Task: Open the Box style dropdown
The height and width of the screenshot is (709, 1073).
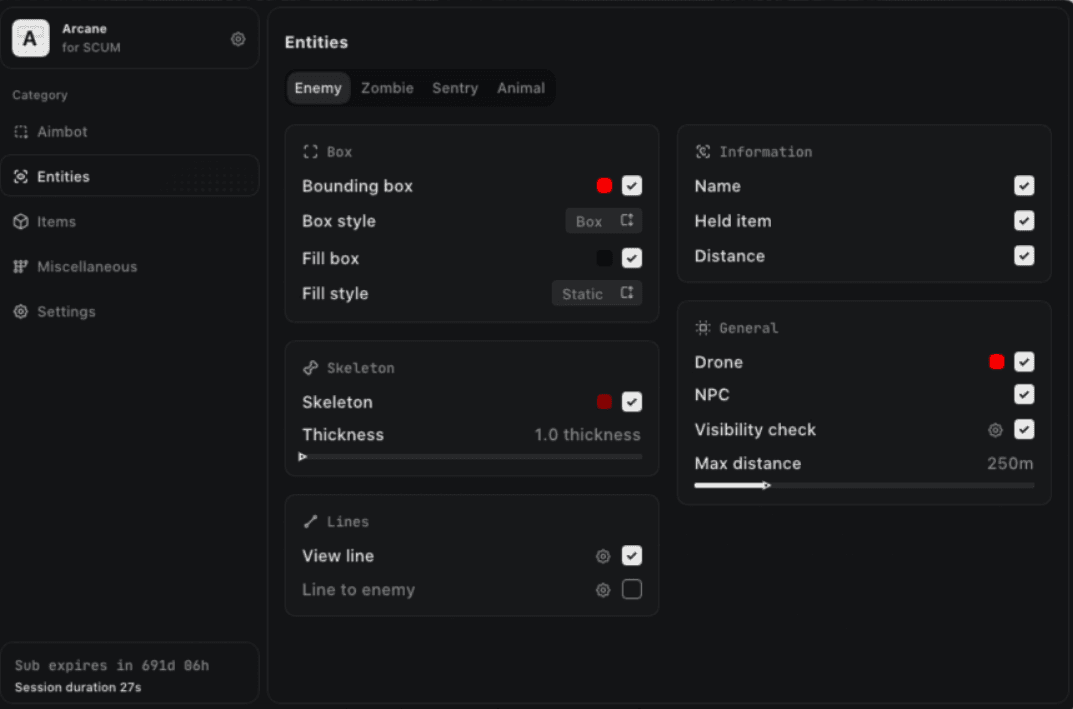Action: (603, 221)
